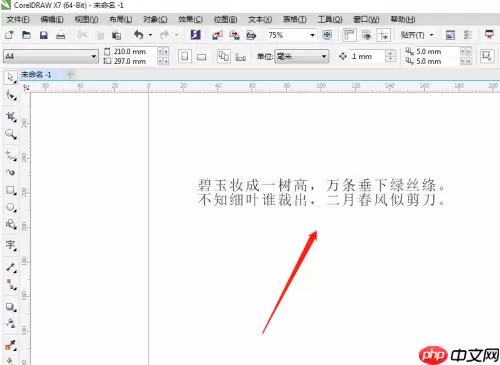Image resolution: width=500 pixels, height=365 pixels.
Task: Click the Publish to PDF icon
Action: (251, 35)
